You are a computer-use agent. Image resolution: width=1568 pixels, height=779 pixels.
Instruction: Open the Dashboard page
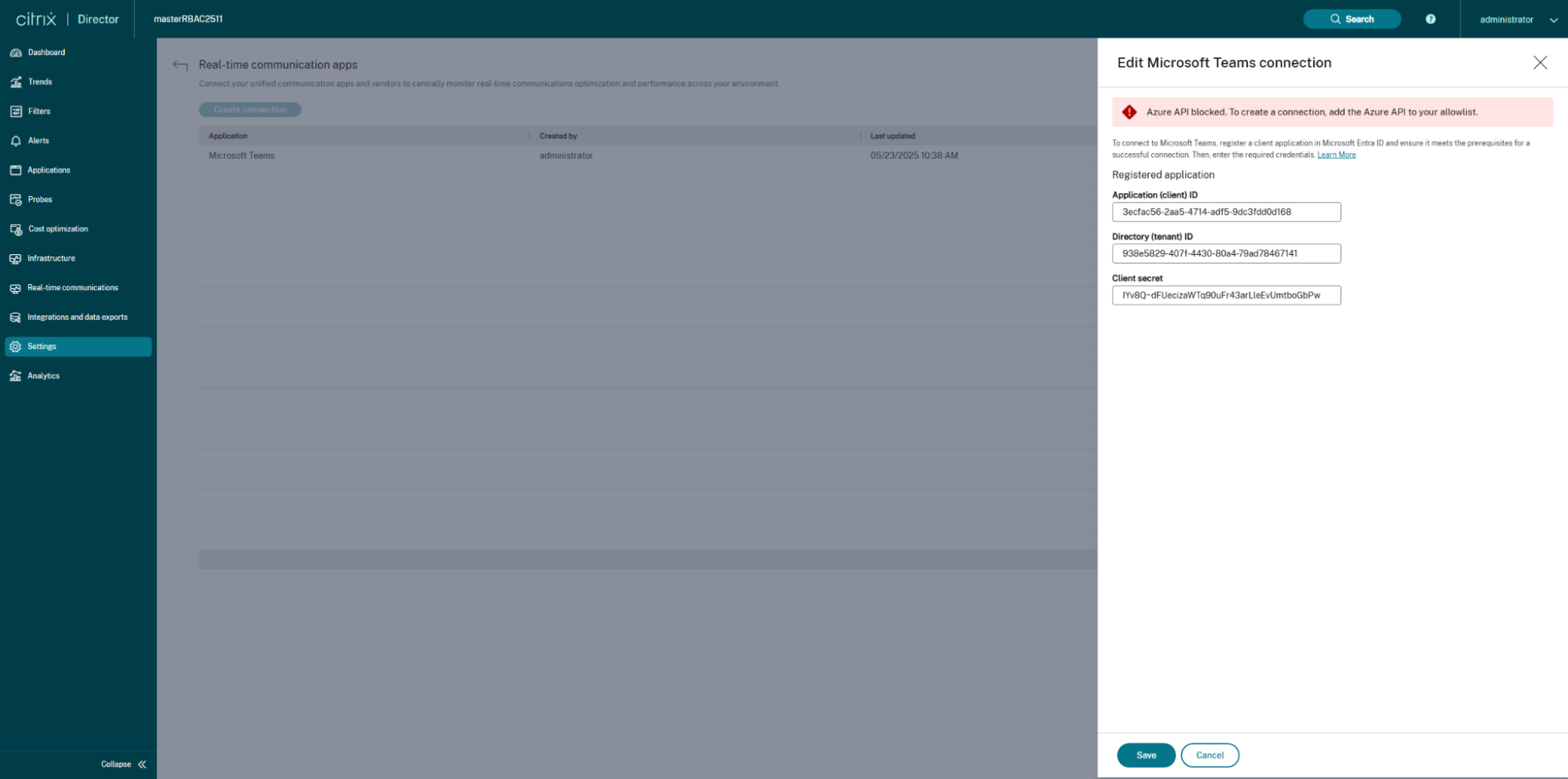tap(47, 52)
